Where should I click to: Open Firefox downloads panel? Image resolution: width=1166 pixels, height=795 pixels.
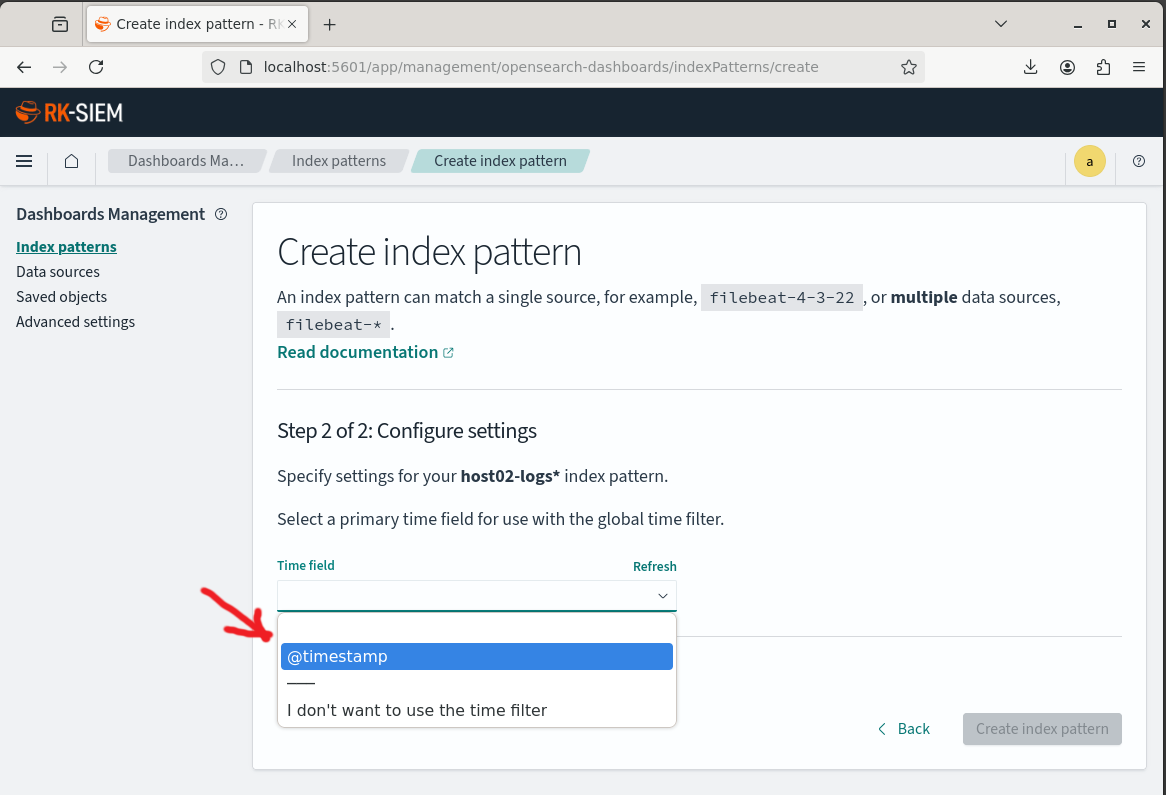(1030, 67)
